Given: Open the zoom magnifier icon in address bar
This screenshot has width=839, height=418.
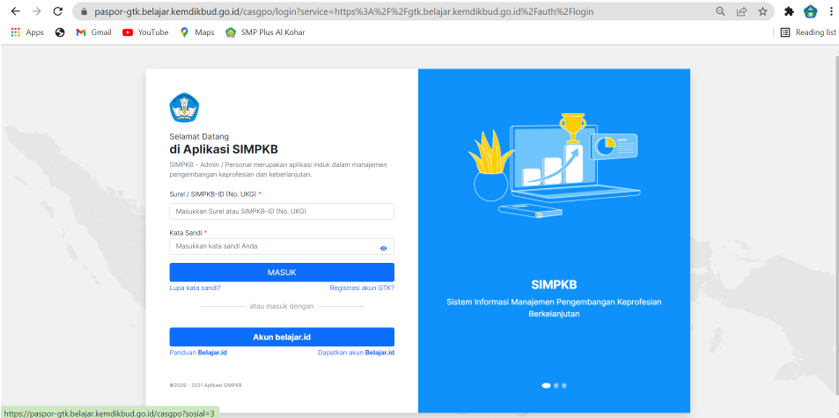Looking at the screenshot, I should click(x=721, y=12).
